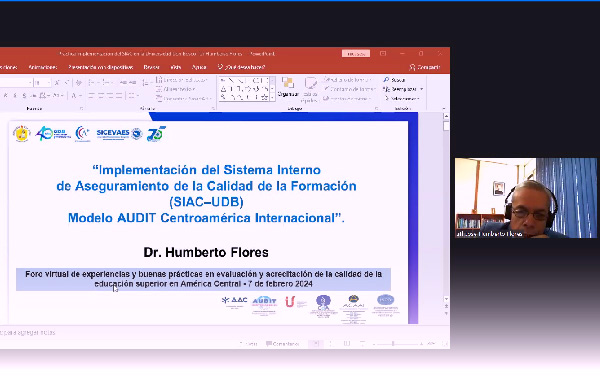The width and height of the screenshot is (600, 380).
Task: Collapse the ribbon with the arrow
Action: coord(444,109)
